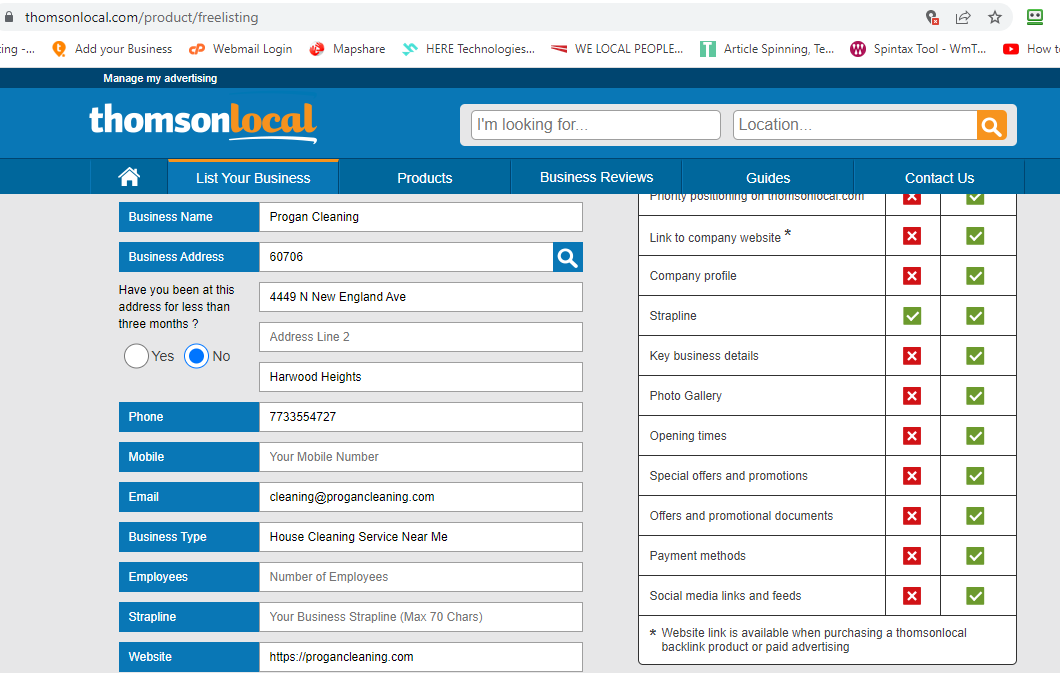Click Business Address field with 60706
1060x673 pixels.
coord(406,257)
